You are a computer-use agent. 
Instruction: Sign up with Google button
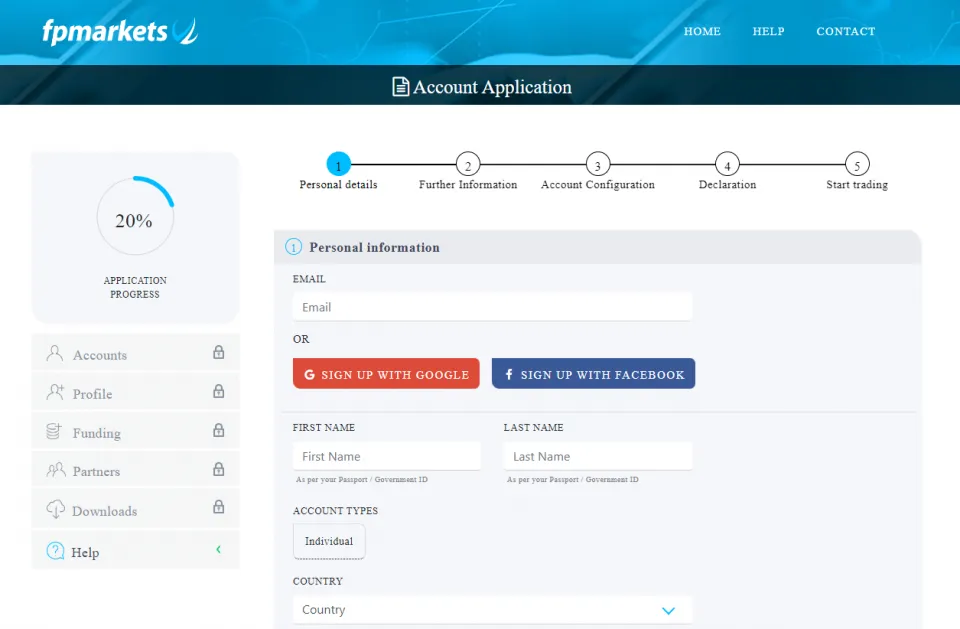tap(386, 374)
